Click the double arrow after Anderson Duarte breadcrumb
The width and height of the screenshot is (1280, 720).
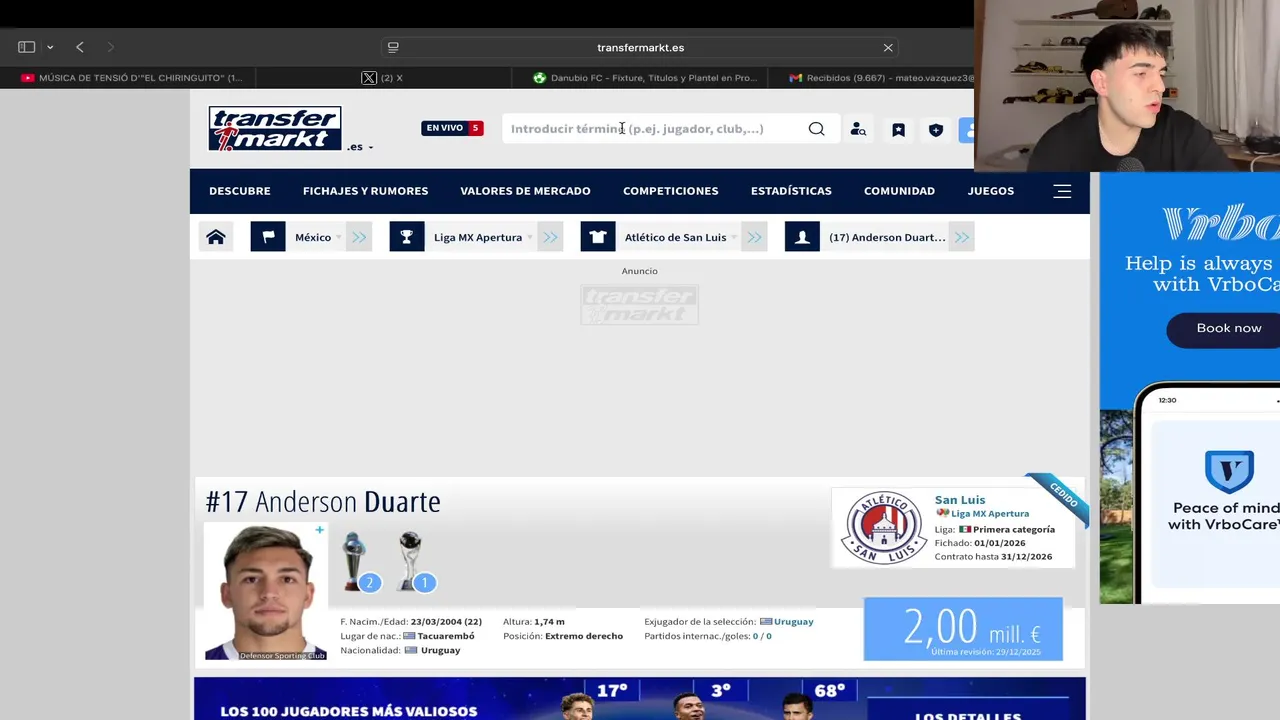pos(962,237)
